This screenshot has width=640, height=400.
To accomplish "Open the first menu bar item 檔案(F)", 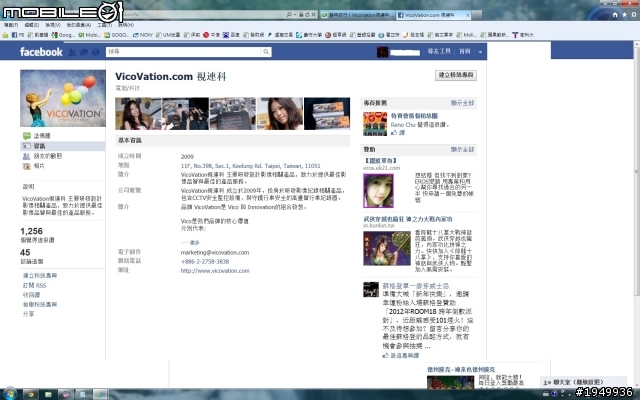I will coord(11,25).
